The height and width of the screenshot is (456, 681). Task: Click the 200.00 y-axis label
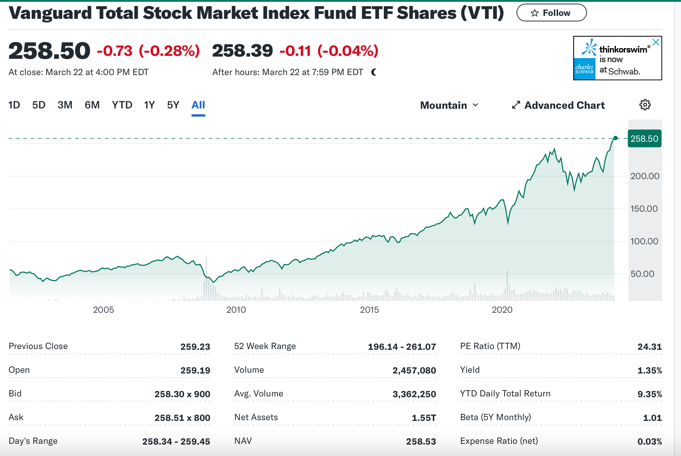pos(645,176)
